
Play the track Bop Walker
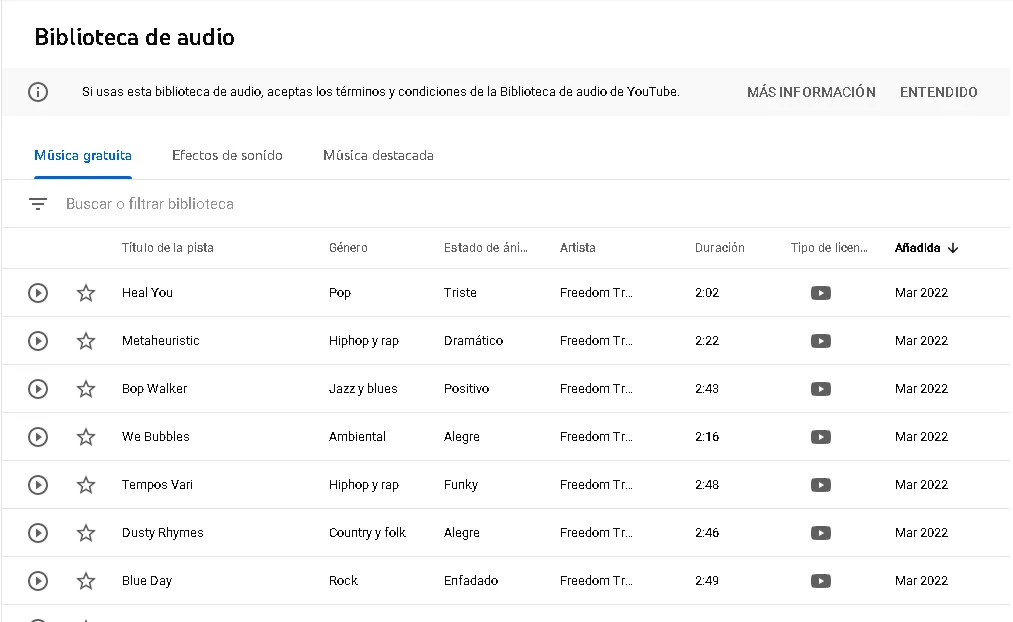(37, 388)
